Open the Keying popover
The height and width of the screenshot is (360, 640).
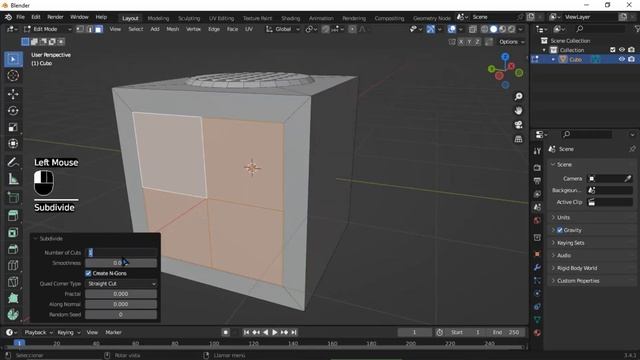tap(69, 332)
